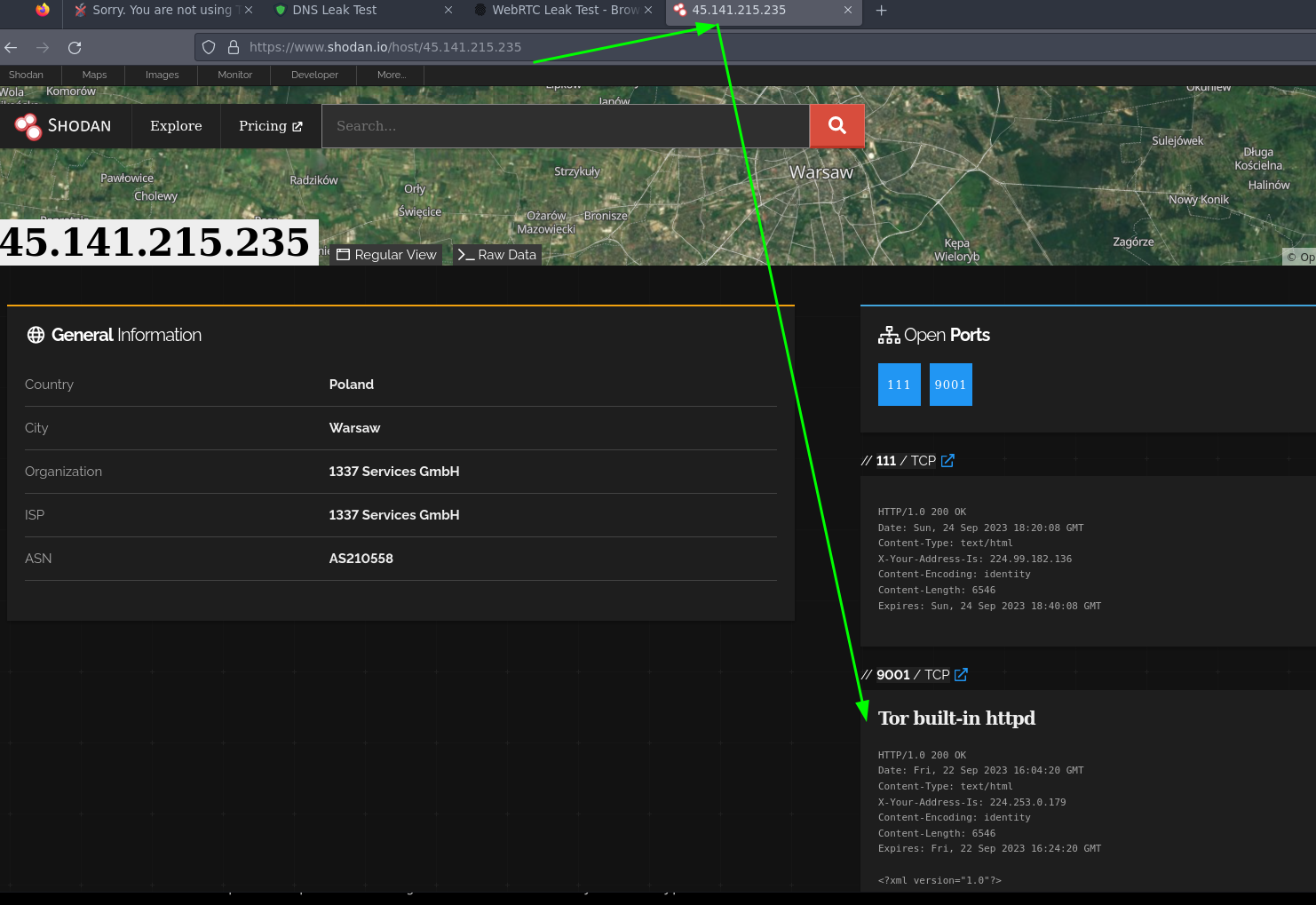Click the red magnifier search button

tap(836, 126)
